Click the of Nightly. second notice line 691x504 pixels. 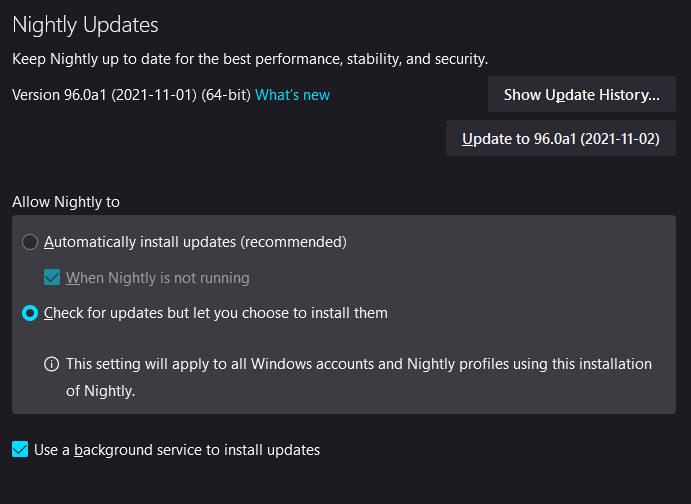point(100,391)
